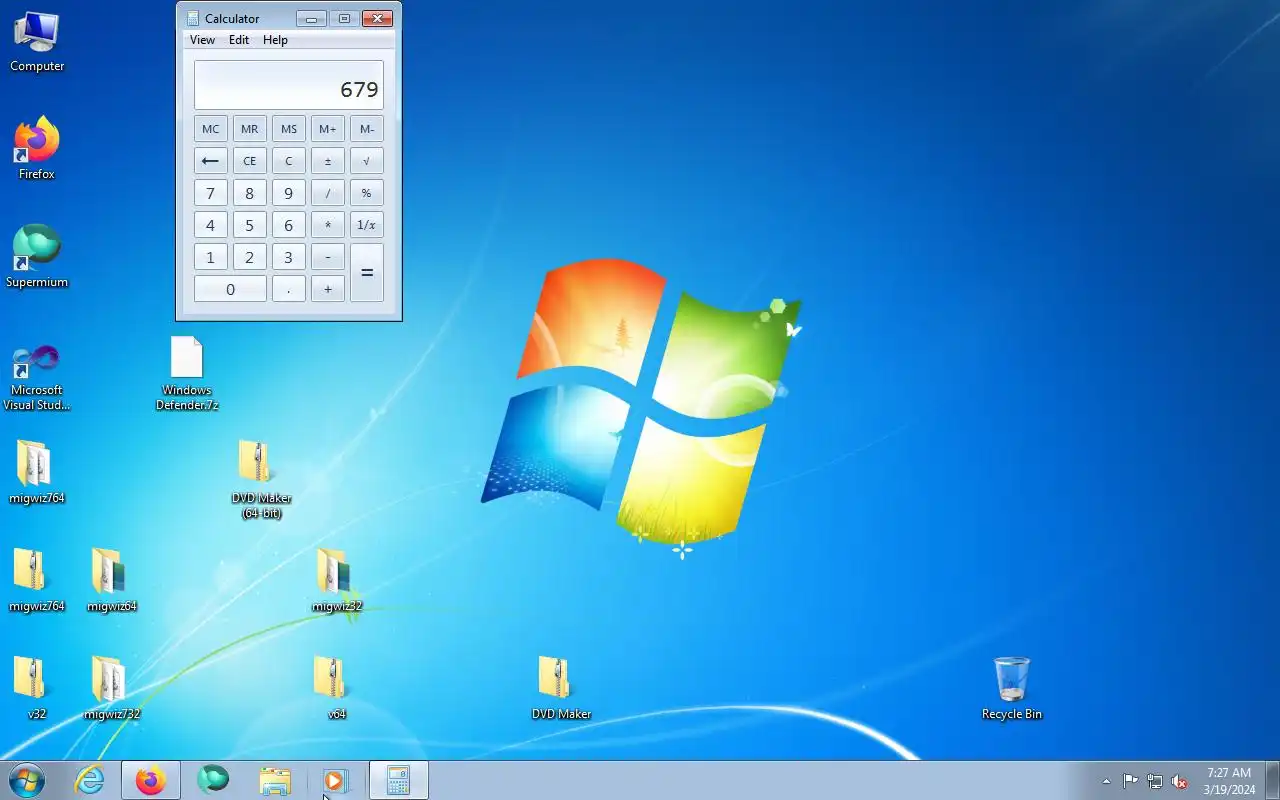
Task: Click the CE clear entry button
Action: click(249, 161)
